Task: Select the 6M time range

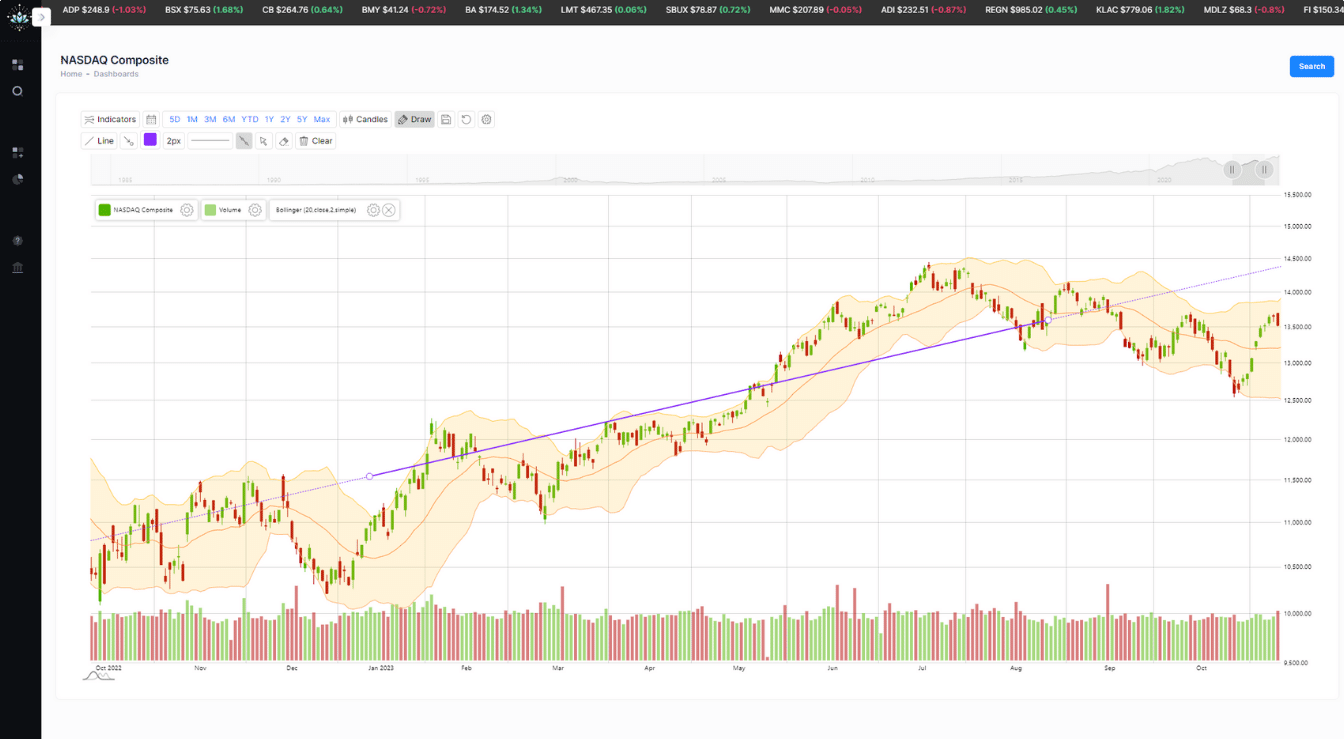Action: pyautogui.click(x=229, y=119)
